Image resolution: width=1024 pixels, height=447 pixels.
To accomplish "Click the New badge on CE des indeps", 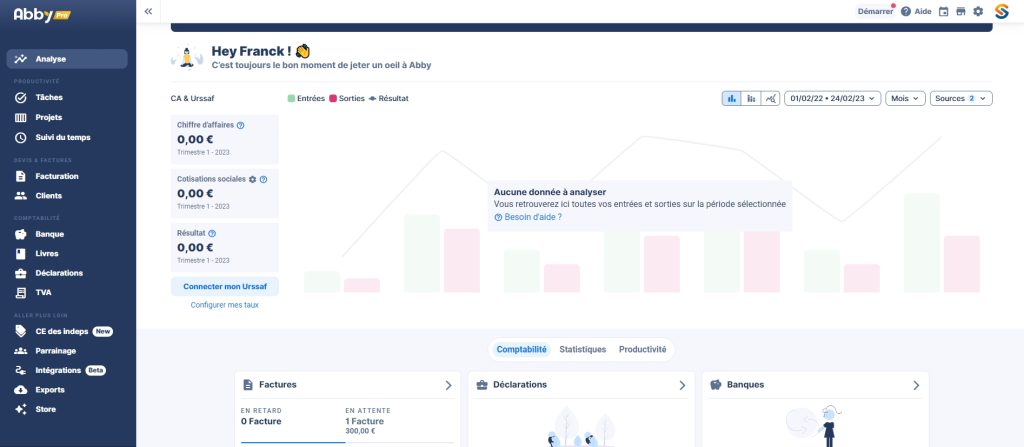I will point(103,331).
